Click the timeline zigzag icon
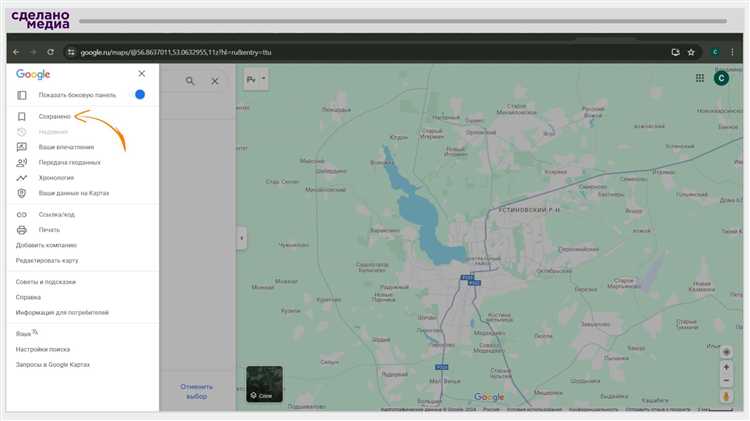Screen dimensions: 750x421 (22, 178)
